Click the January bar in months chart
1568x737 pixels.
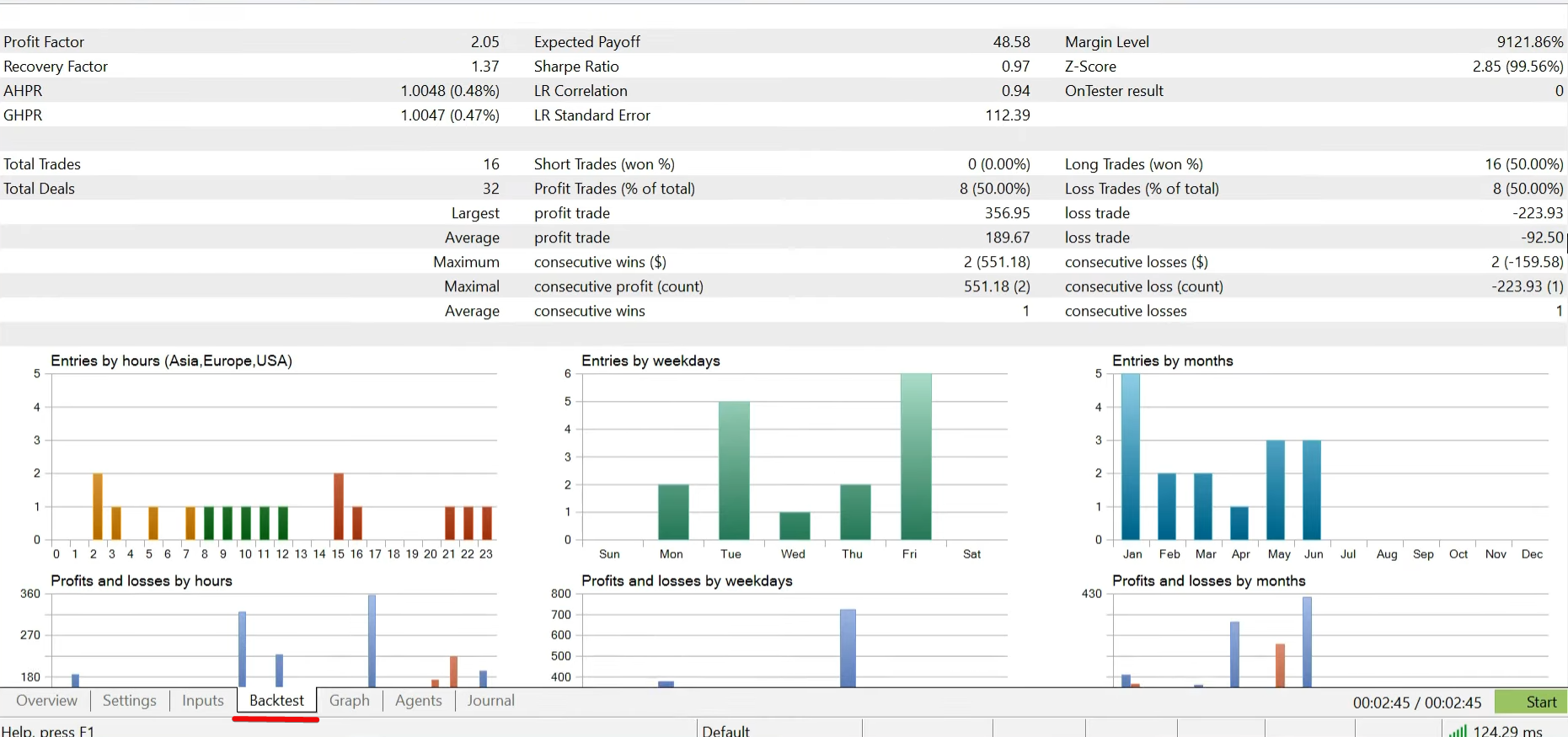coord(1131,457)
